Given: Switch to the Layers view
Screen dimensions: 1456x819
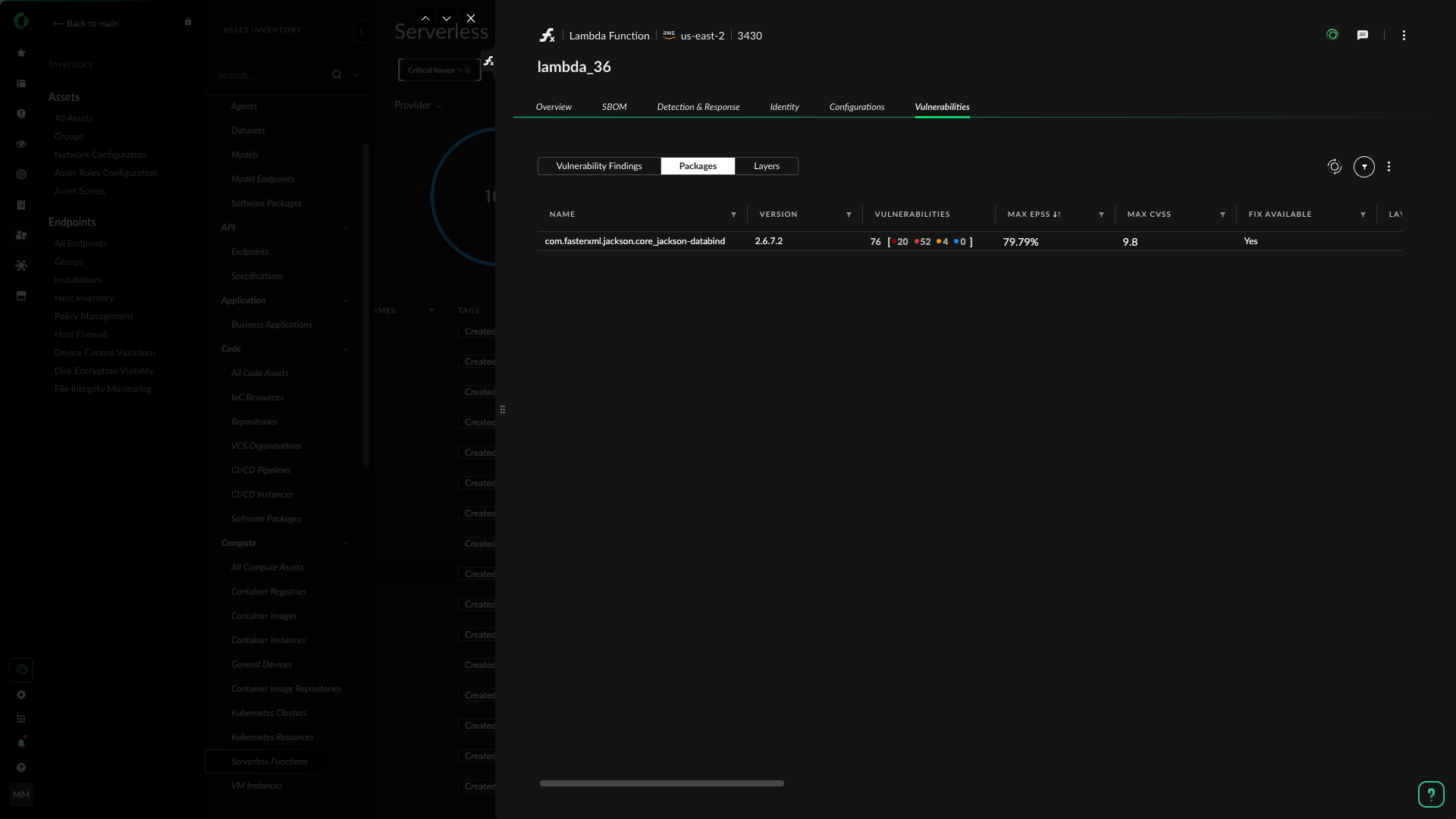Looking at the screenshot, I should (767, 166).
